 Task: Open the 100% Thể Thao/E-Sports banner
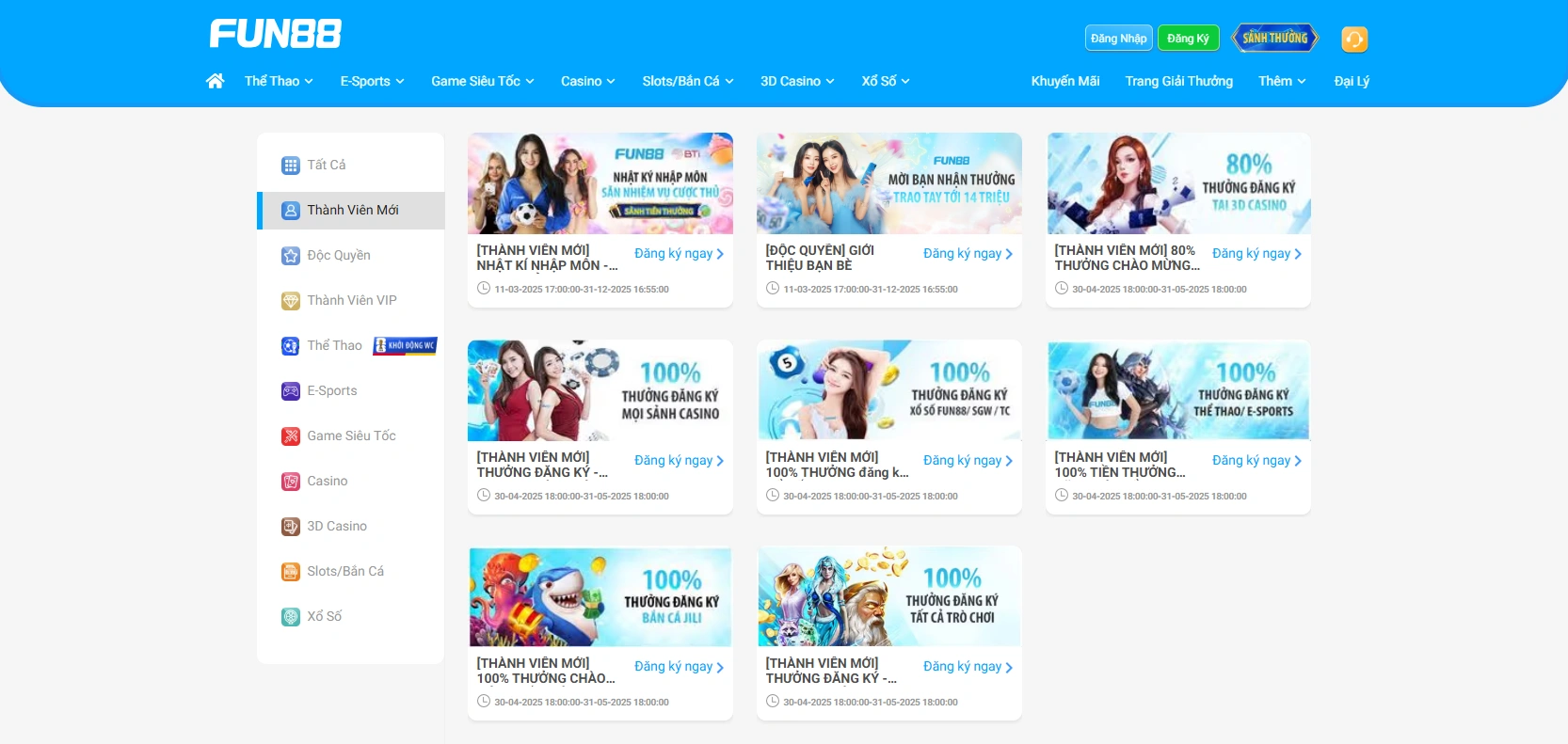1178,390
